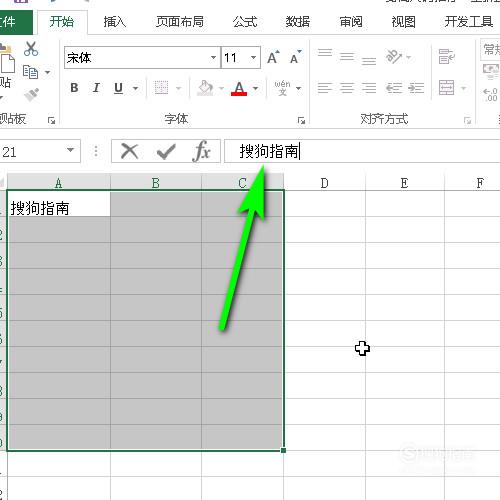The height and width of the screenshot is (500, 500).
Task: Click Decrease Indent icon
Action: 394,88
